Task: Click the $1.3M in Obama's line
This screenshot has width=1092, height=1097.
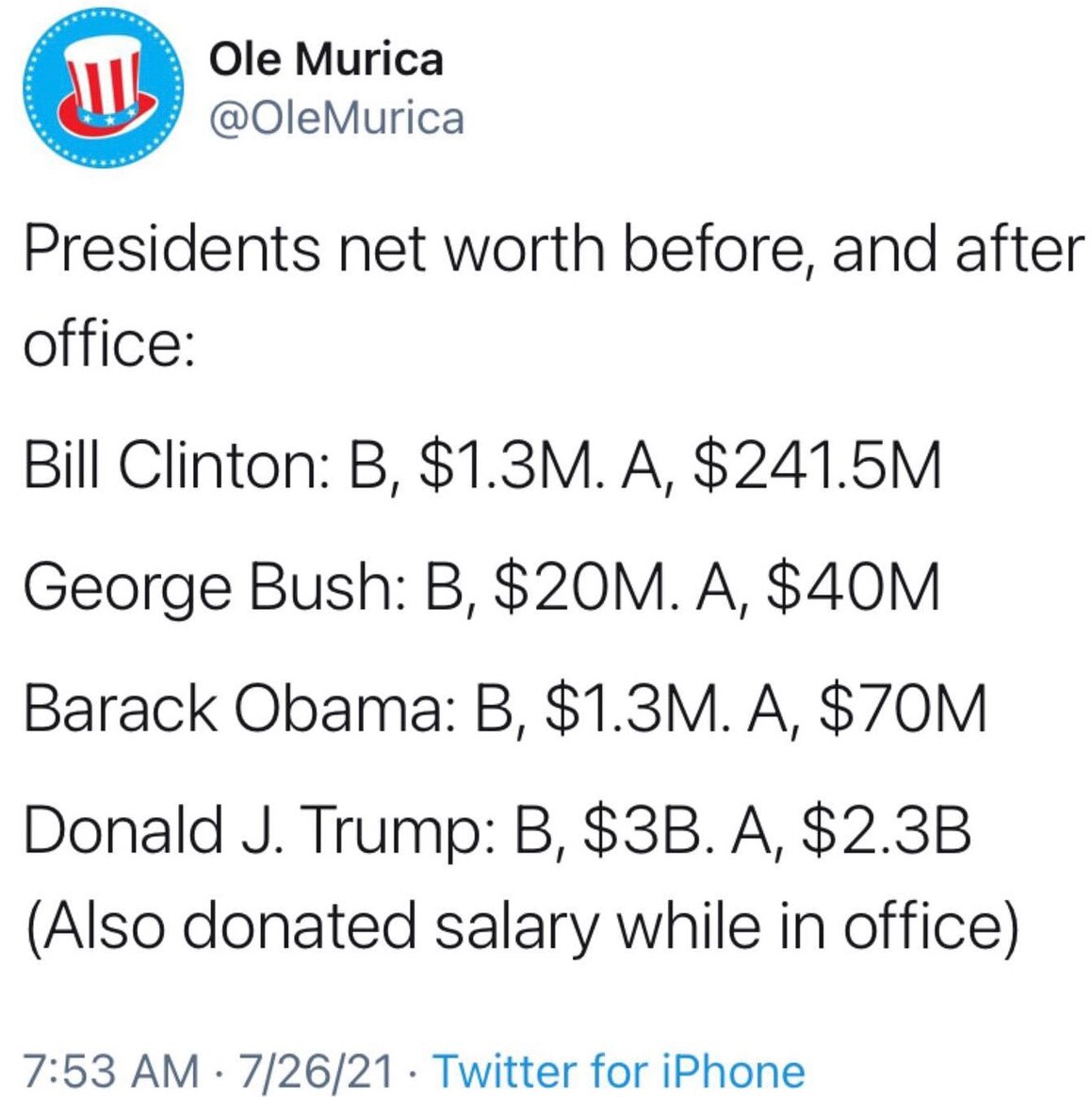Action: [631, 708]
